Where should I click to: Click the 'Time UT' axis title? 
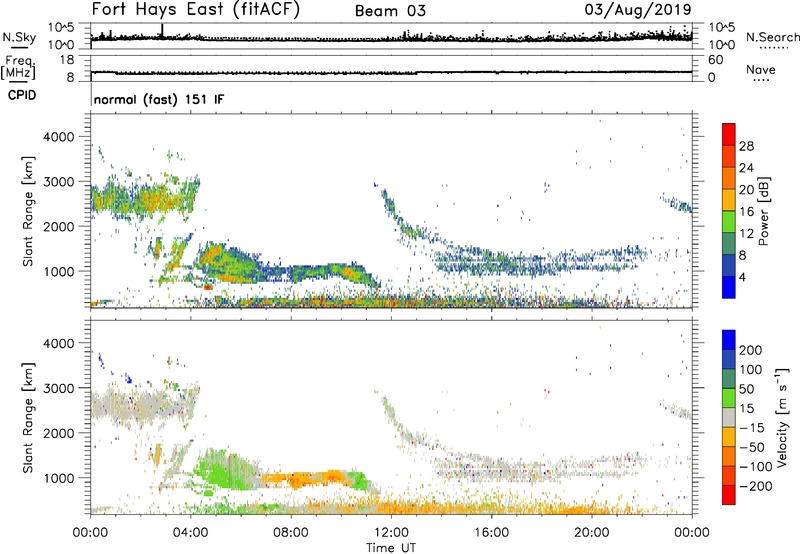point(391,548)
